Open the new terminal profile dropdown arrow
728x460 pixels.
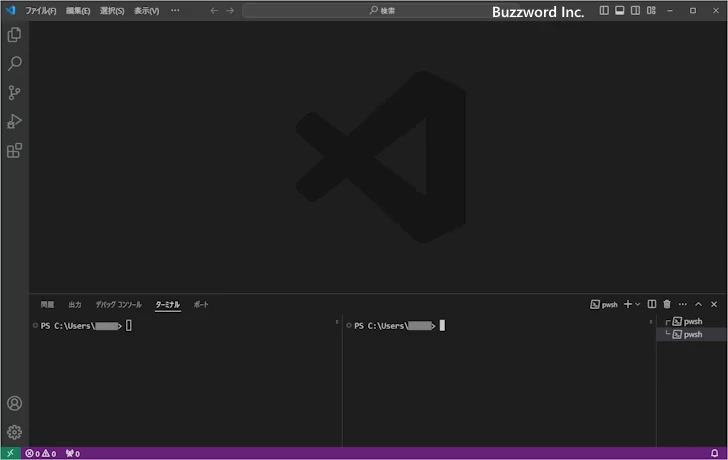pyautogui.click(x=638, y=304)
